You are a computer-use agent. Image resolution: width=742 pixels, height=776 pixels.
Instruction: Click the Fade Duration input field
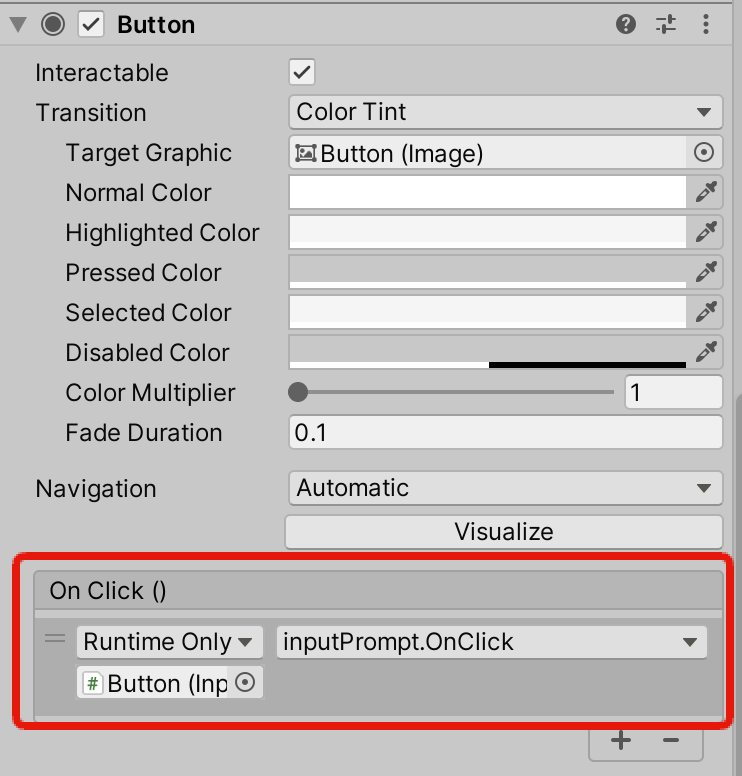pyautogui.click(x=504, y=432)
